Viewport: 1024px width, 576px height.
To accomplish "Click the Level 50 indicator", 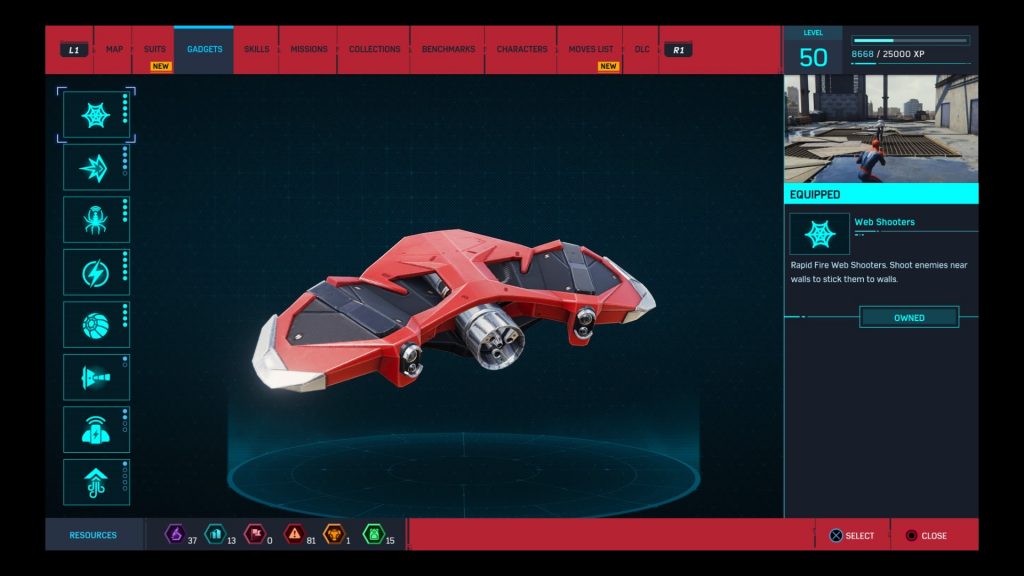I will [x=813, y=51].
